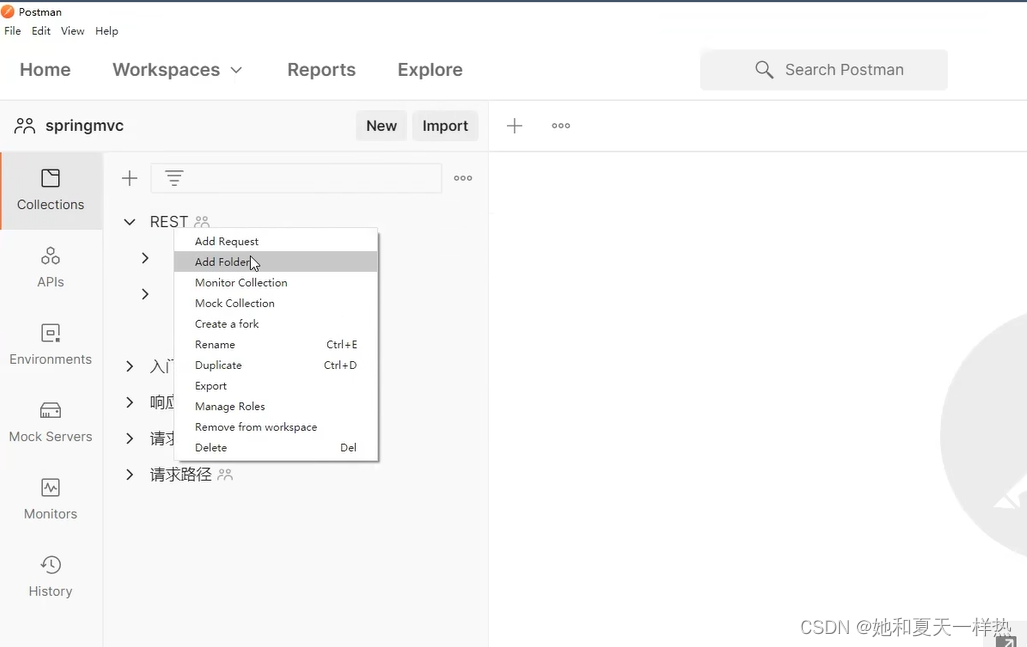
Task: Click the New button
Action: pos(381,126)
